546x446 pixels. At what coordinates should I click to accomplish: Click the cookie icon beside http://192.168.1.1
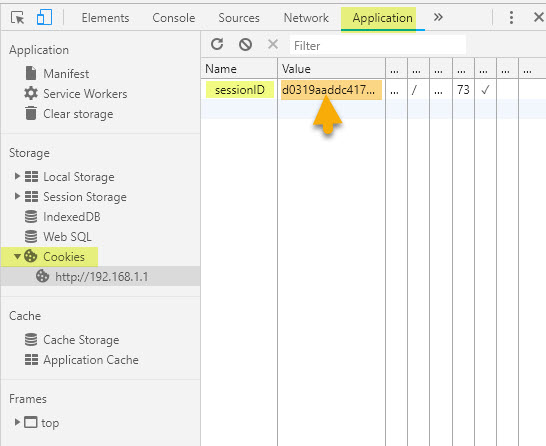pyautogui.click(x=42, y=276)
